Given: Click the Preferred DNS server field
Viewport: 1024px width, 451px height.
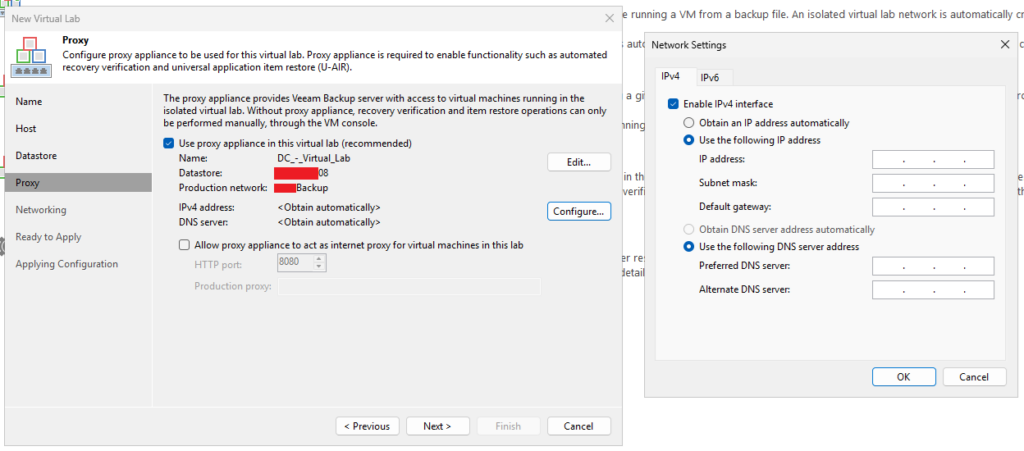Looking at the screenshot, I should [x=932, y=266].
